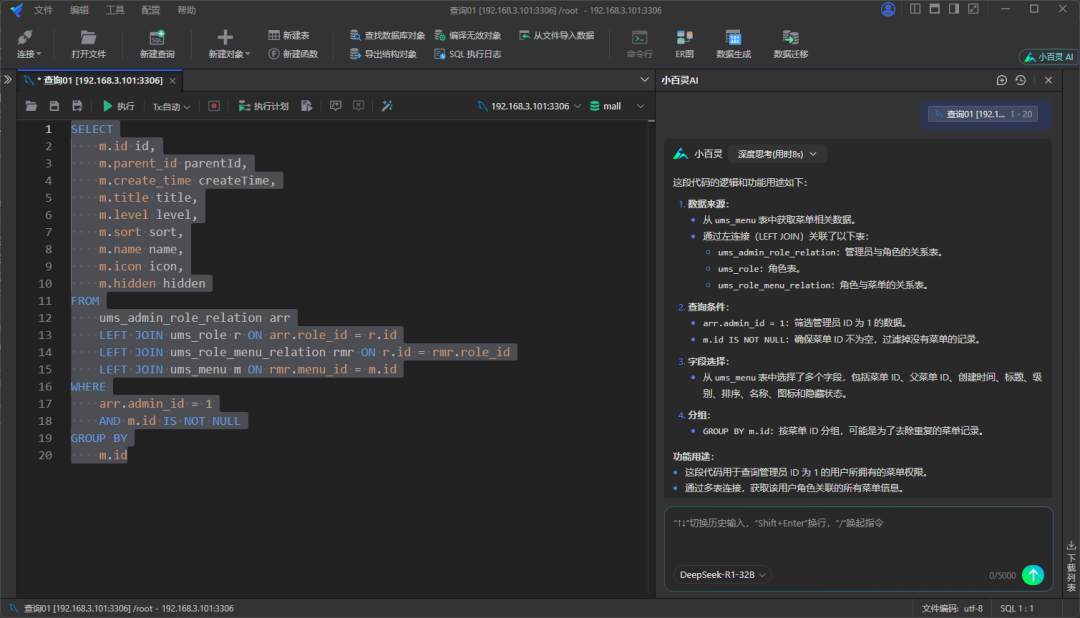
Task: Toggle the 小百灵 AI panel button
Action: (1047, 57)
